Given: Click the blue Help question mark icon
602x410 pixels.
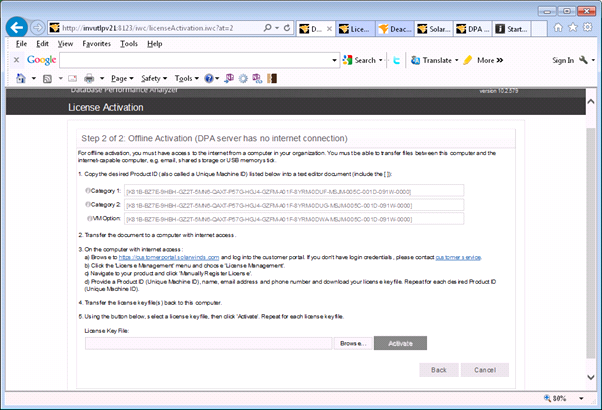Looking at the screenshot, I should tap(208, 79).
